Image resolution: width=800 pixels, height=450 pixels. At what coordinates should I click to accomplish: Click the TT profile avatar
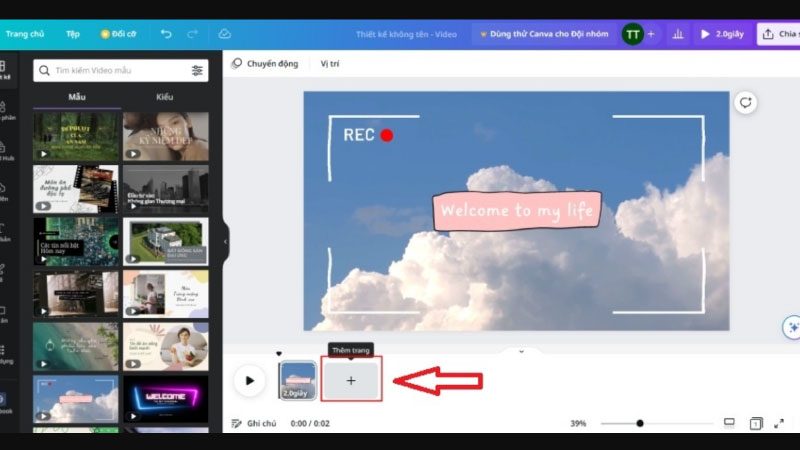click(632, 34)
